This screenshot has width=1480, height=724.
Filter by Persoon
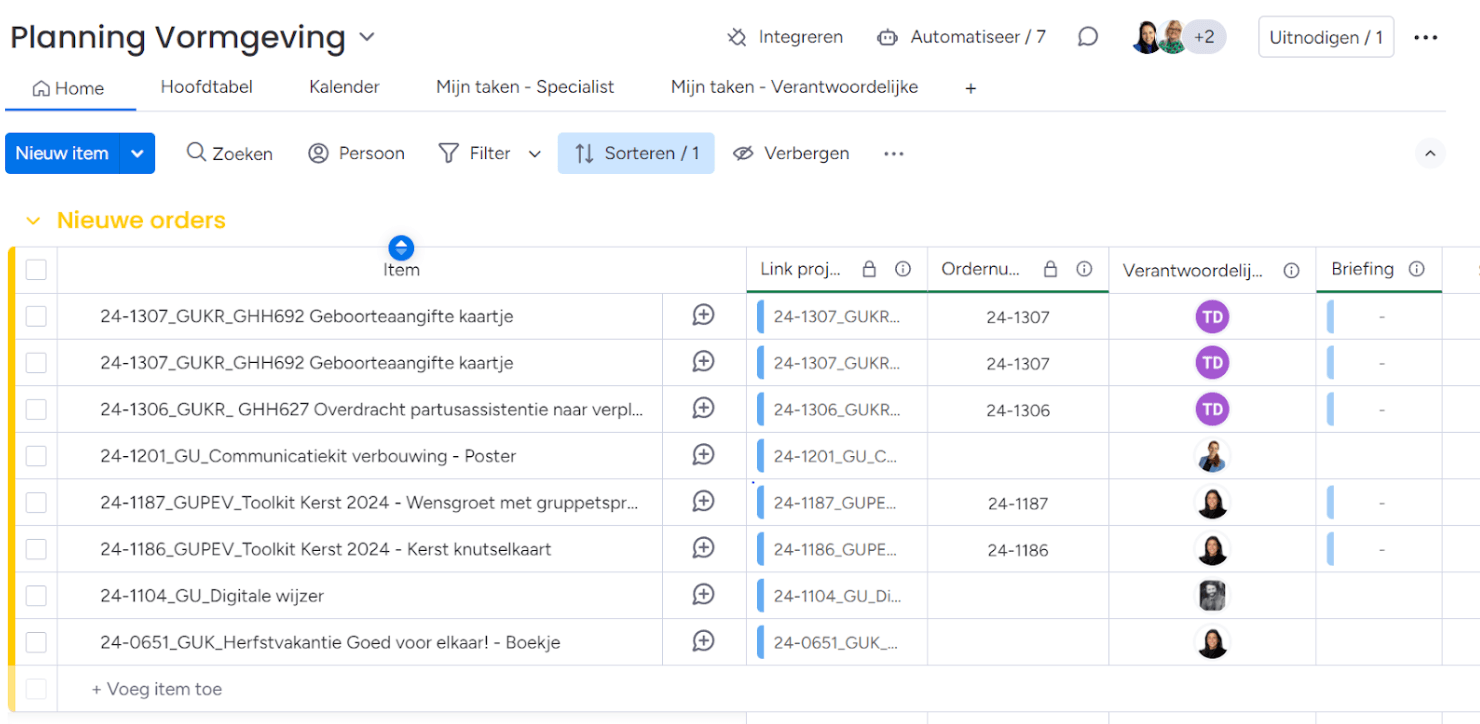(356, 152)
